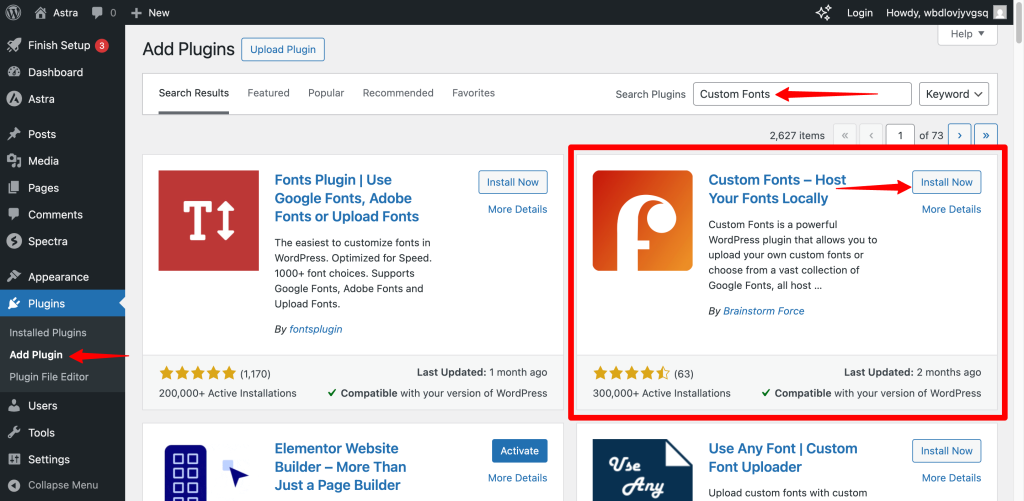The height and width of the screenshot is (501, 1024).
Task: Switch to the Featured tab
Action: (x=268, y=93)
